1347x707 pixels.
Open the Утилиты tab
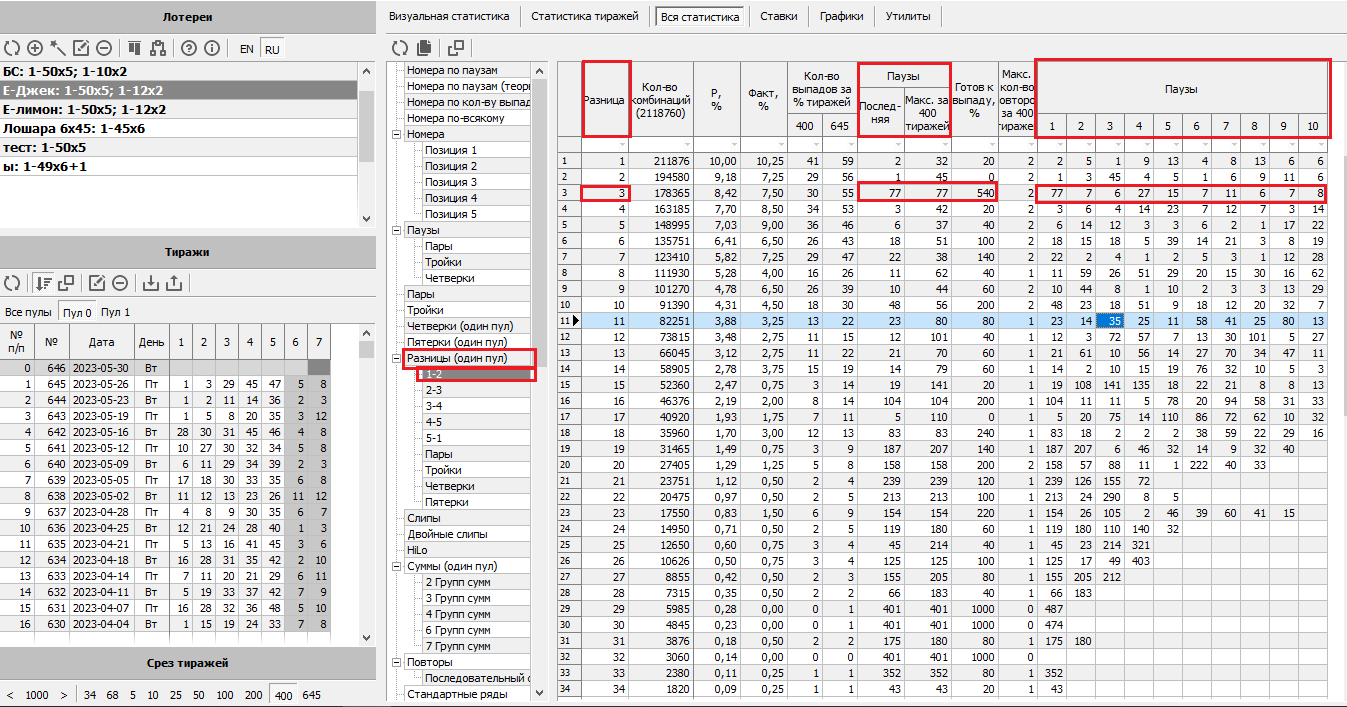(x=907, y=16)
